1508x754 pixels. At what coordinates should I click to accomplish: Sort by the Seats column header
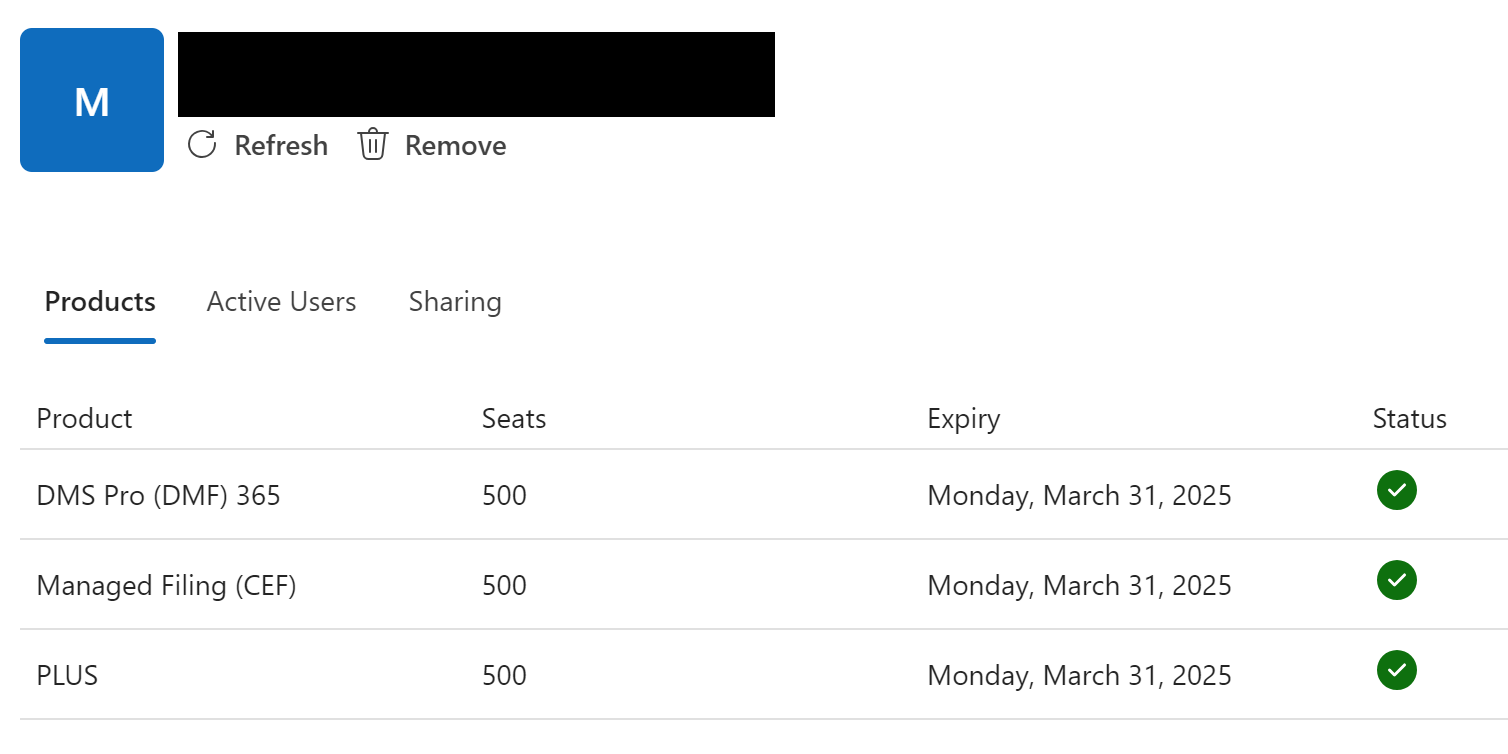pyautogui.click(x=514, y=418)
